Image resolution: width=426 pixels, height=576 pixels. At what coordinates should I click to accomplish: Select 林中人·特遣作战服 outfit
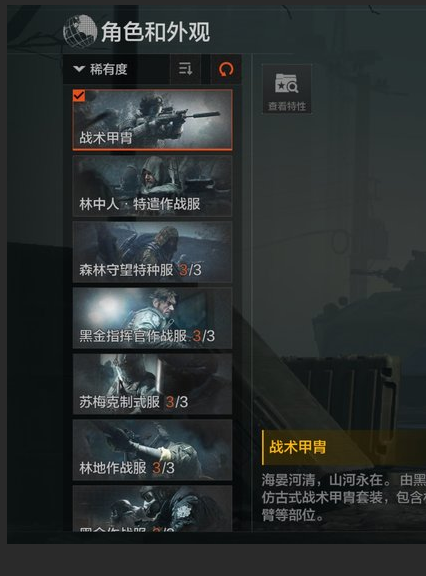[x=152, y=186]
